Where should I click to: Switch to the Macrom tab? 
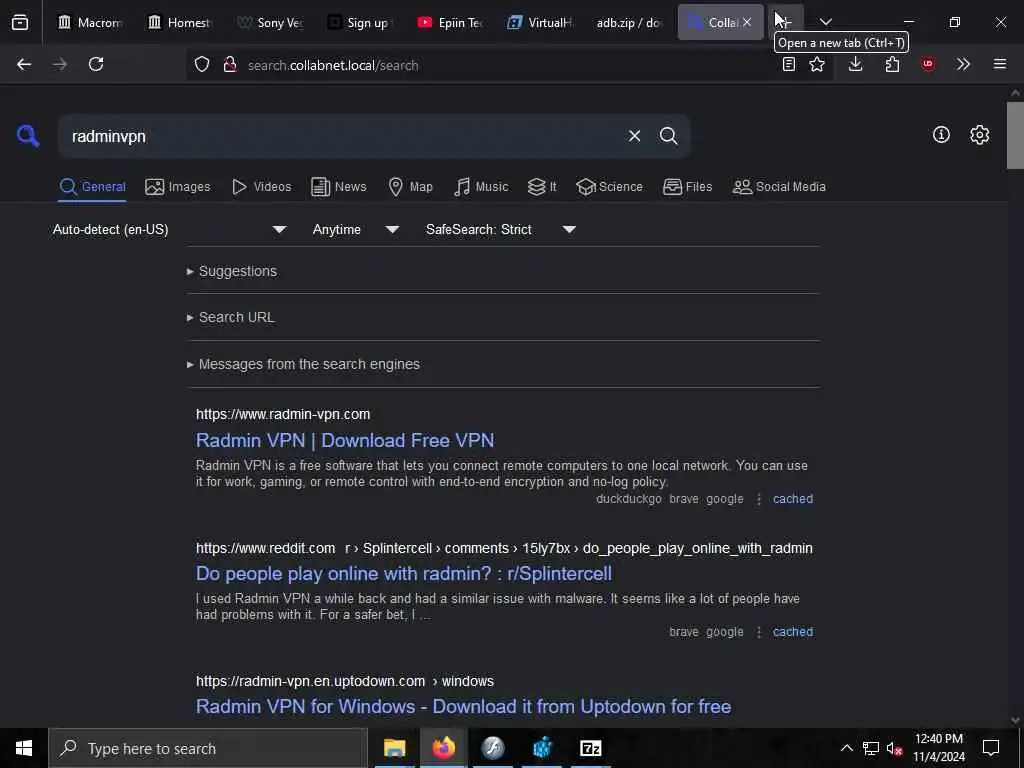(89, 22)
